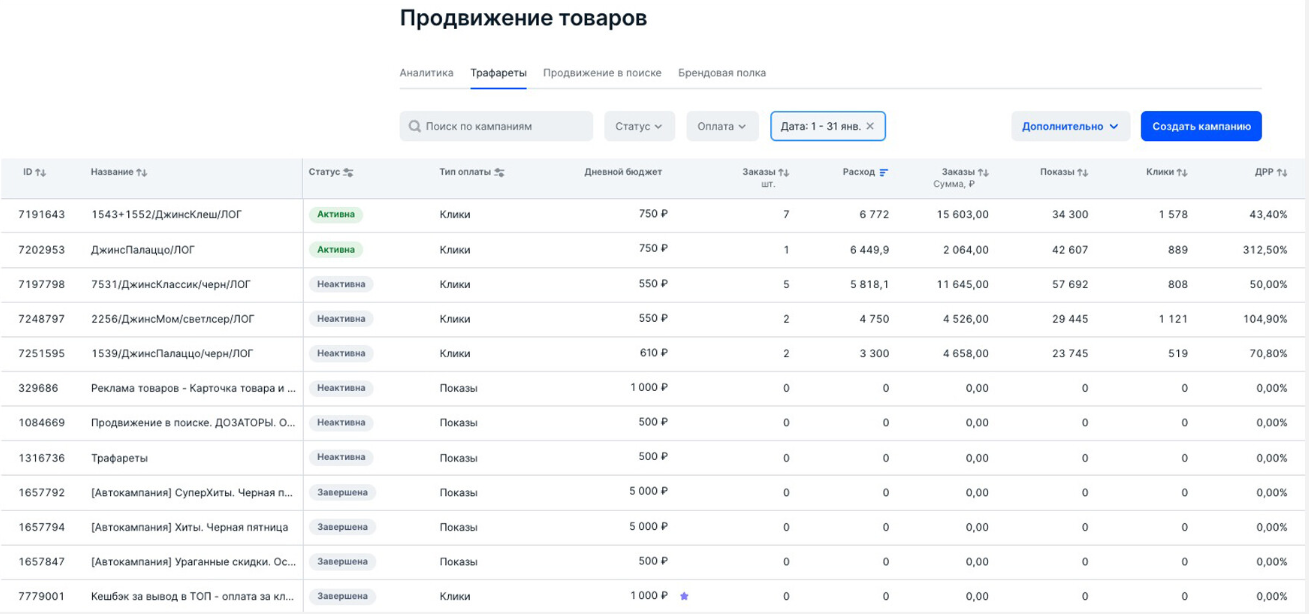Click the sort arrows next to Название

click(x=142, y=173)
